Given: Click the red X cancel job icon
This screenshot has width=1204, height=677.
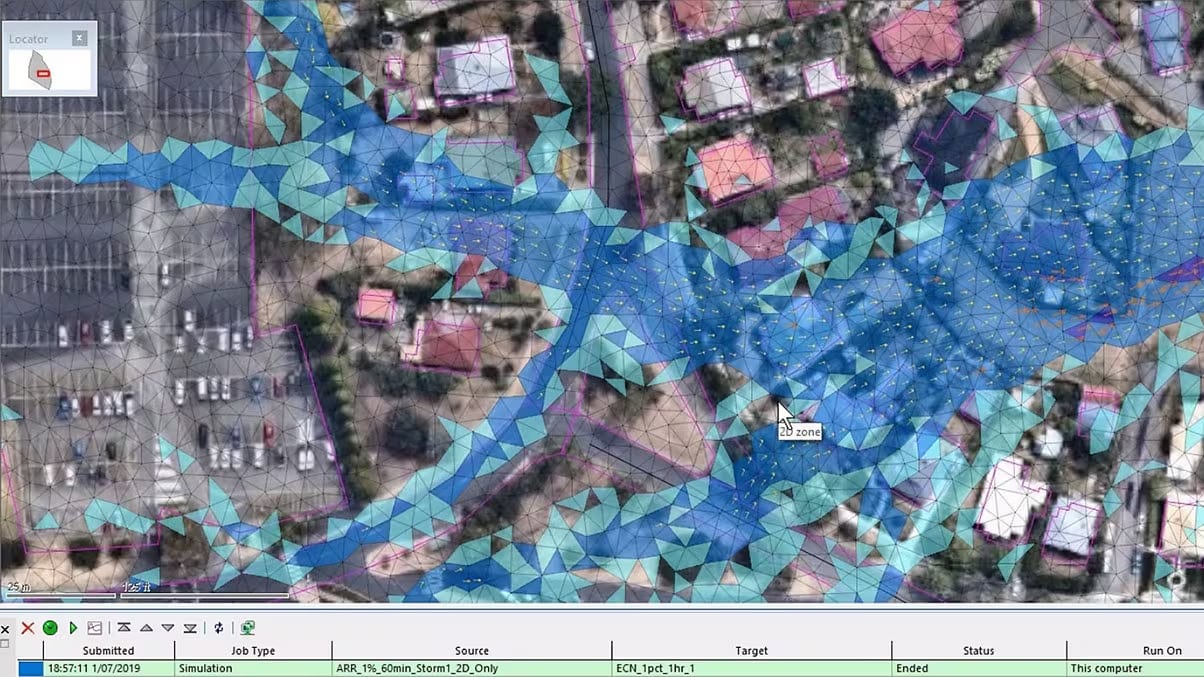Looking at the screenshot, I should (27, 628).
